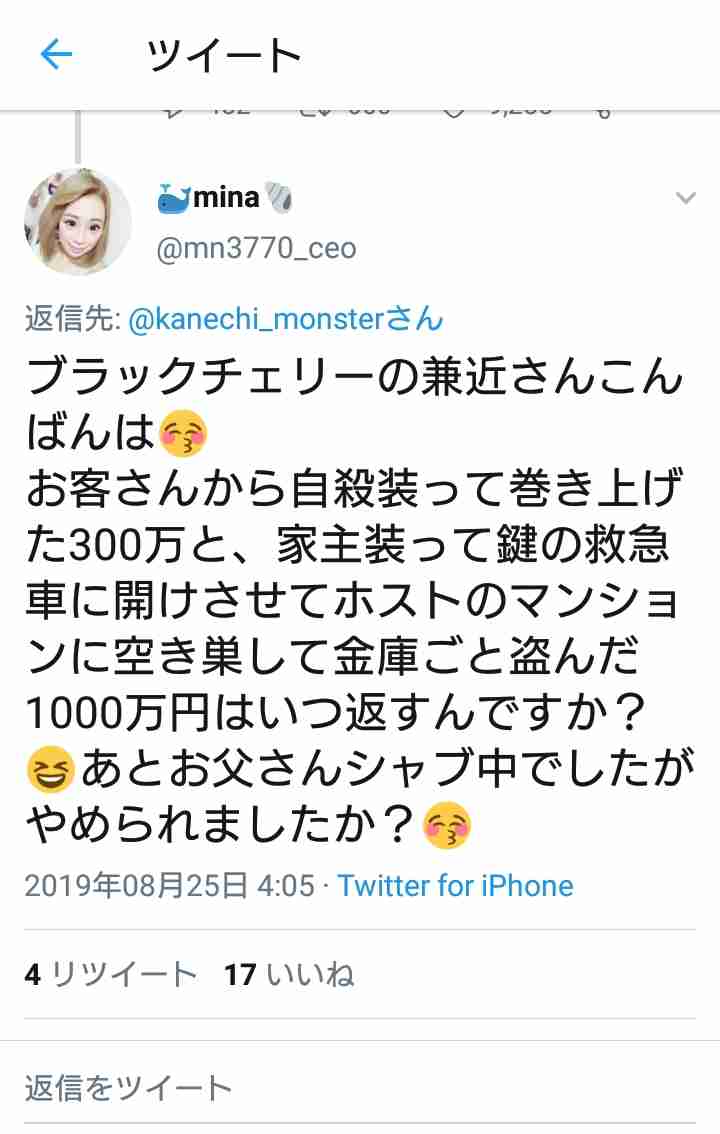Screen dimensions: 720x1134
Task: Tap the reply tweet input field
Action: [x=360, y=1087]
